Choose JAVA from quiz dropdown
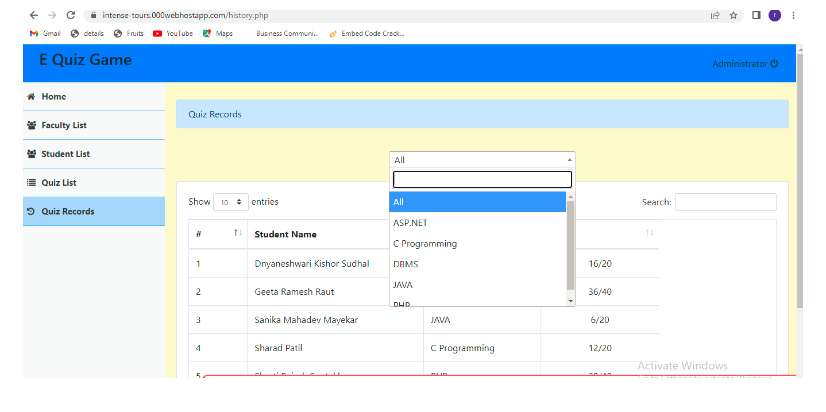This screenshot has height=412, width=826. (x=477, y=285)
